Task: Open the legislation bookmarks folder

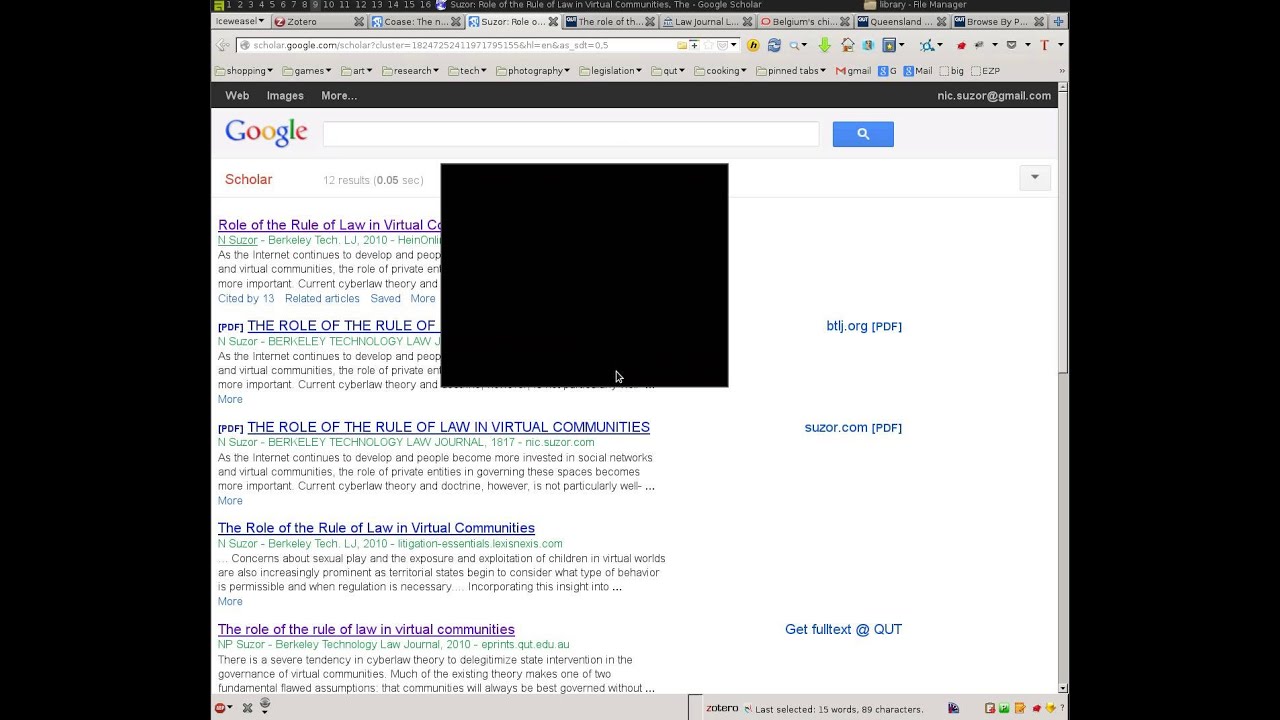Action: (610, 71)
